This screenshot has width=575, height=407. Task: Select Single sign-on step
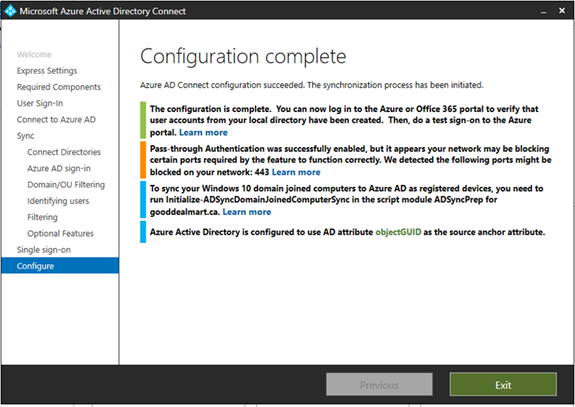pyautogui.click(x=44, y=250)
